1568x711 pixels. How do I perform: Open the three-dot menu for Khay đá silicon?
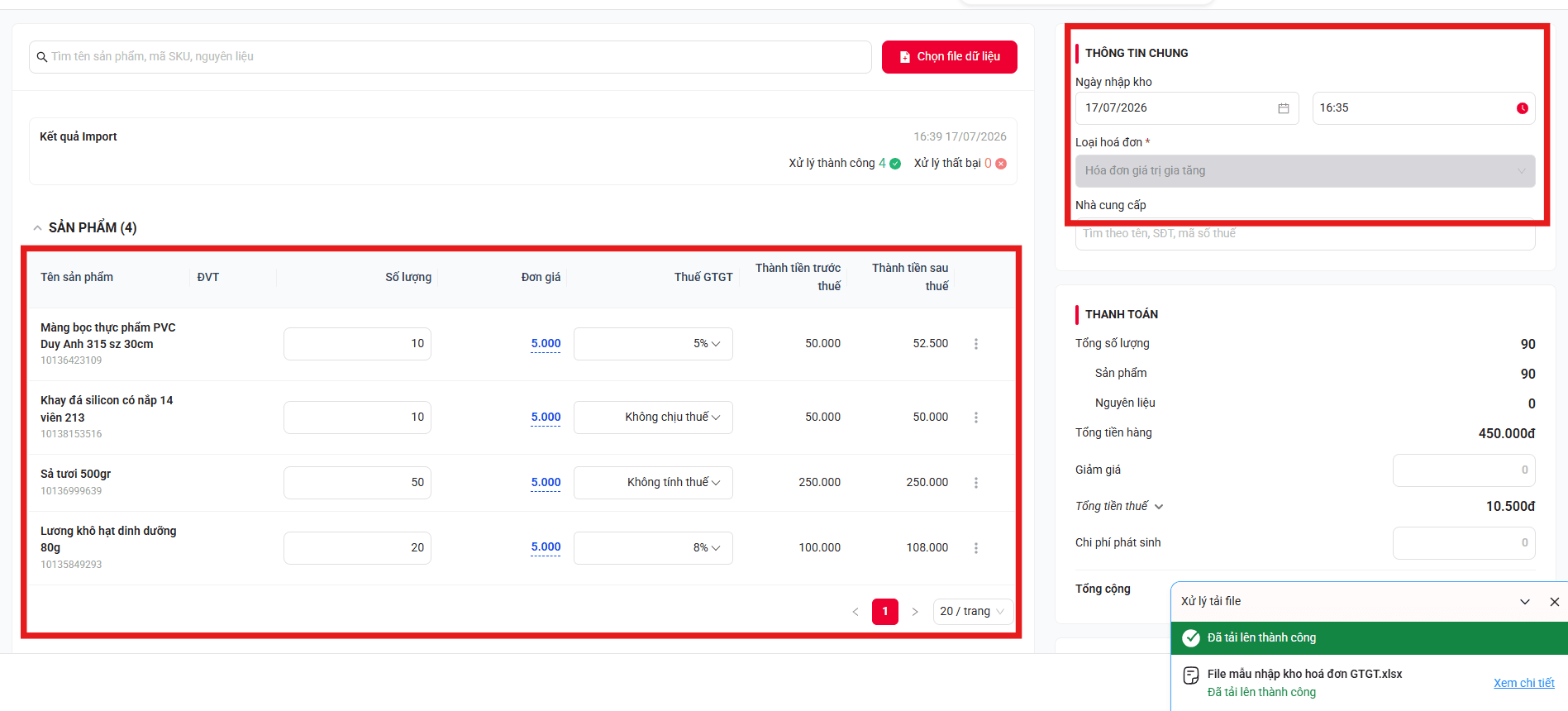click(976, 418)
